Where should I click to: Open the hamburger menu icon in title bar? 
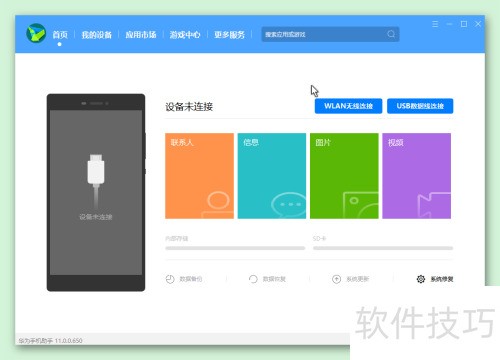click(435, 24)
